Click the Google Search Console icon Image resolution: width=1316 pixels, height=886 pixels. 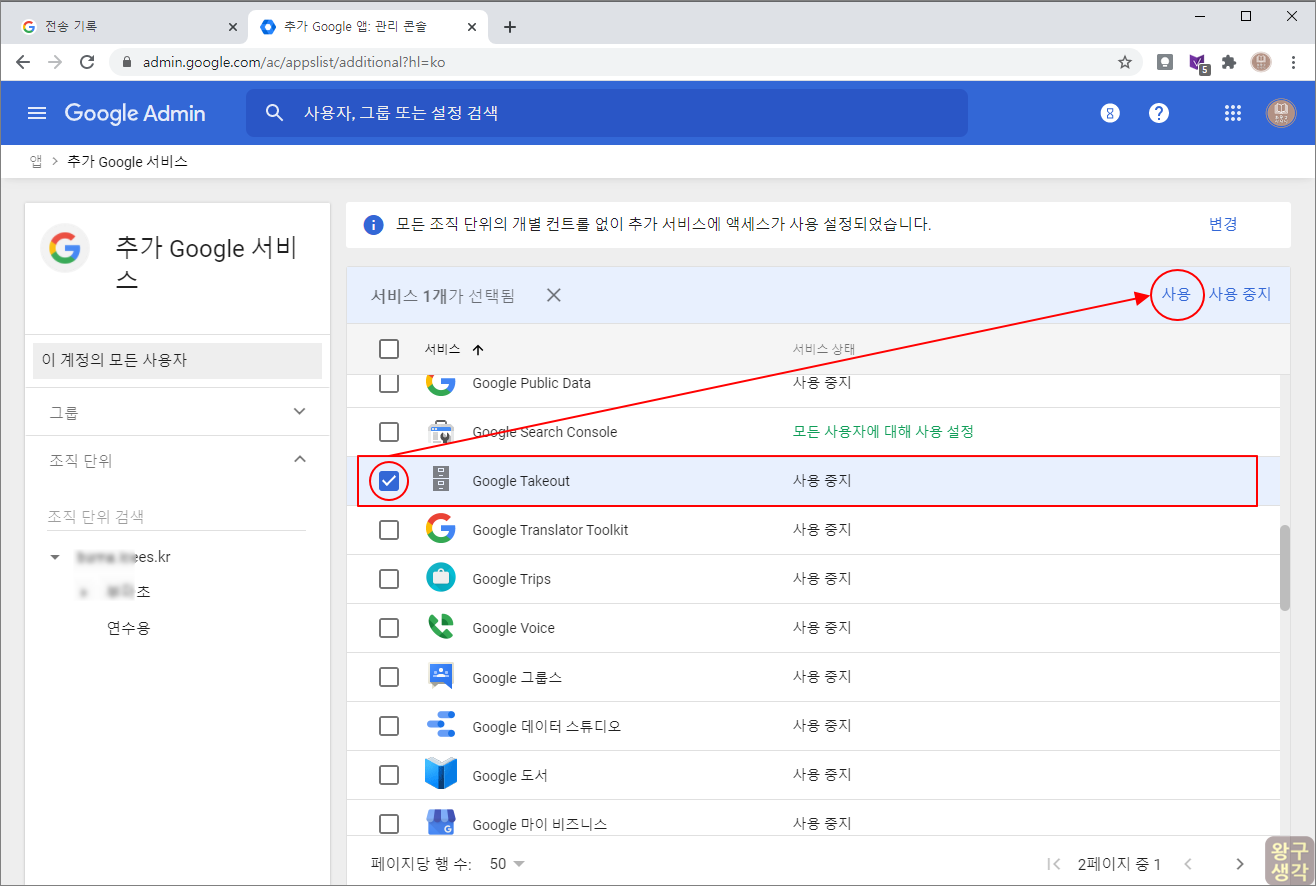[x=441, y=432]
